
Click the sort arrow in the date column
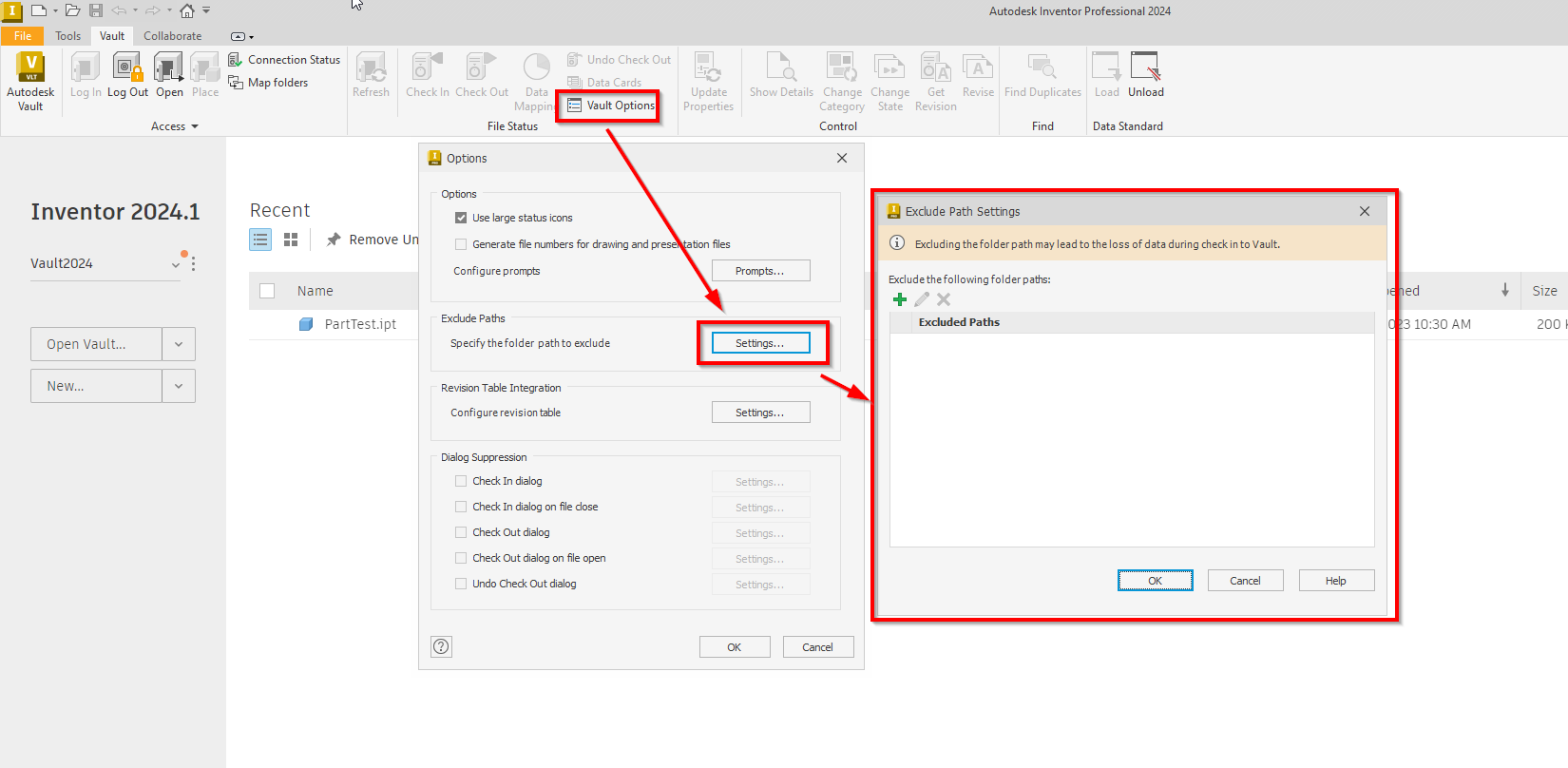pyautogui.click(x=1505, y=290)
